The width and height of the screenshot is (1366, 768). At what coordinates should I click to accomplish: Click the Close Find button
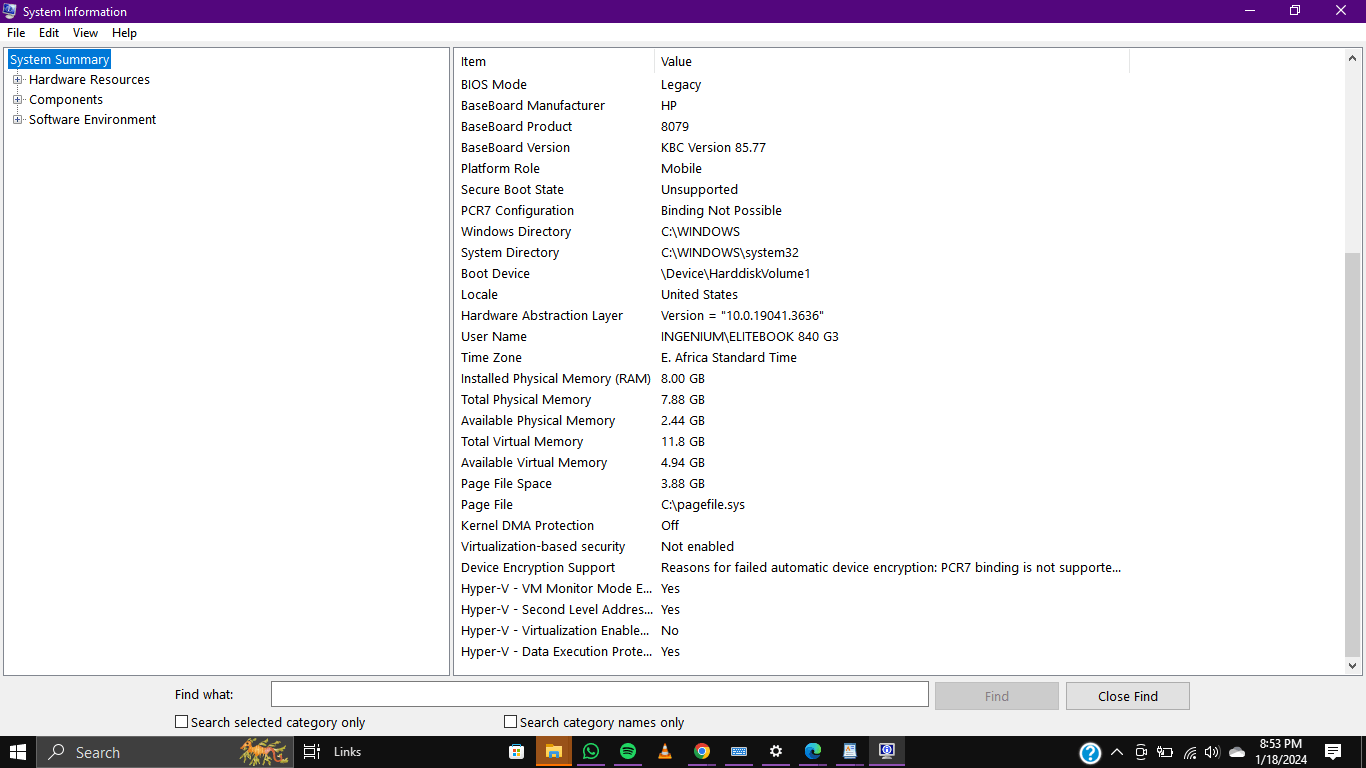(1127, 696)
